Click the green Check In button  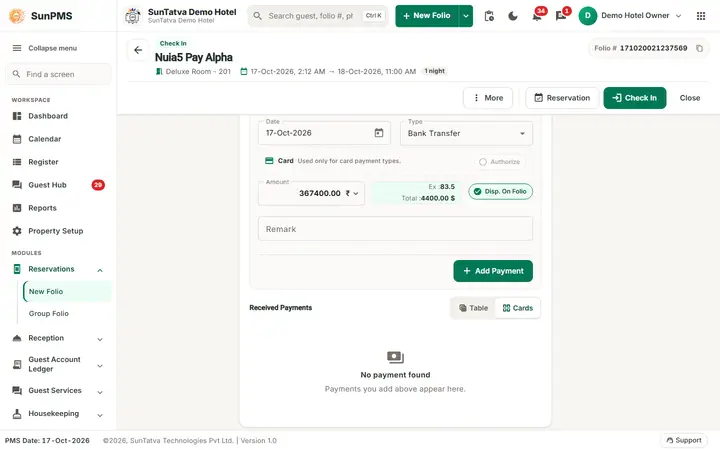[635, 98]
